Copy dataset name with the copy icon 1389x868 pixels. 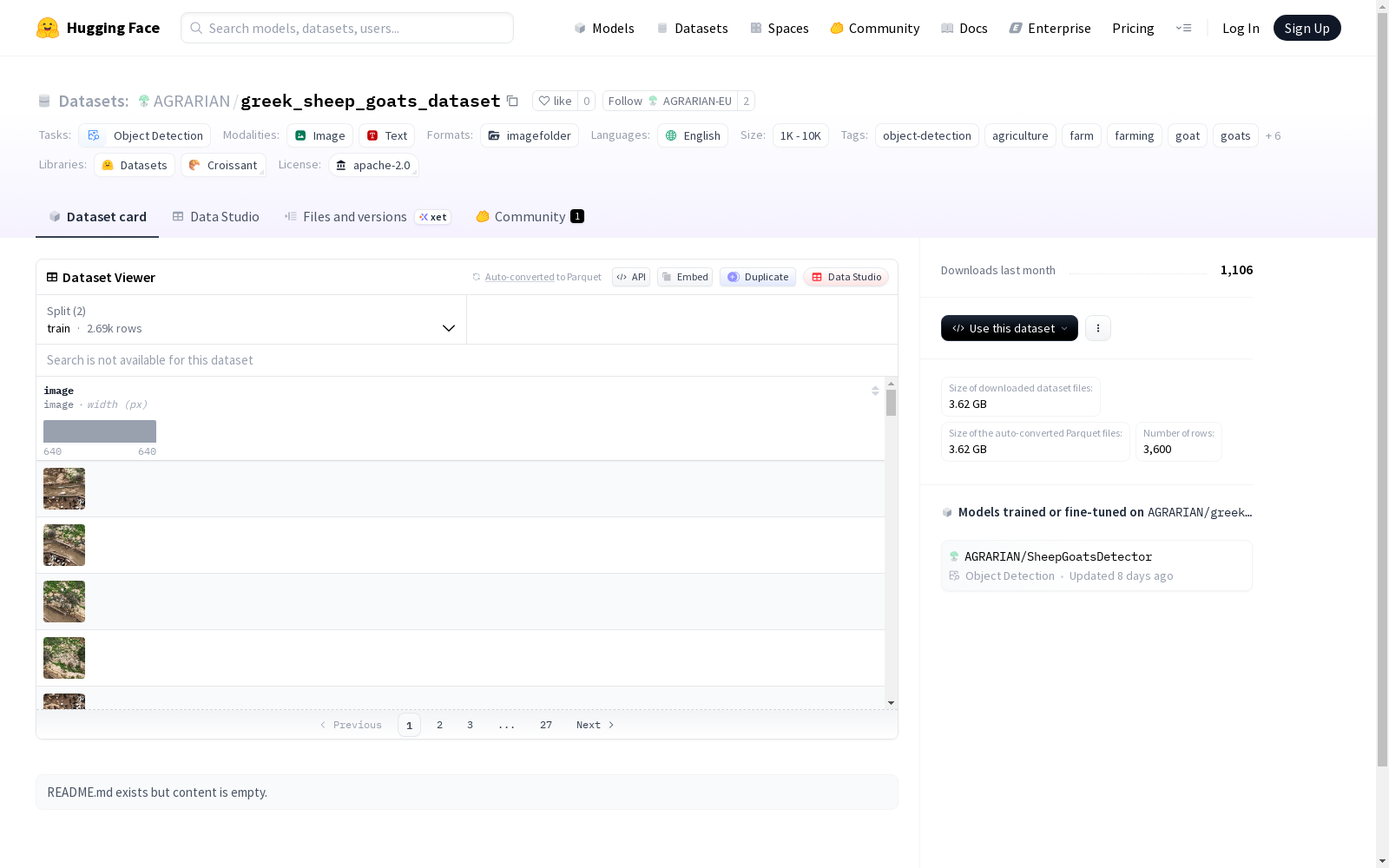click(x=512, y=101)
